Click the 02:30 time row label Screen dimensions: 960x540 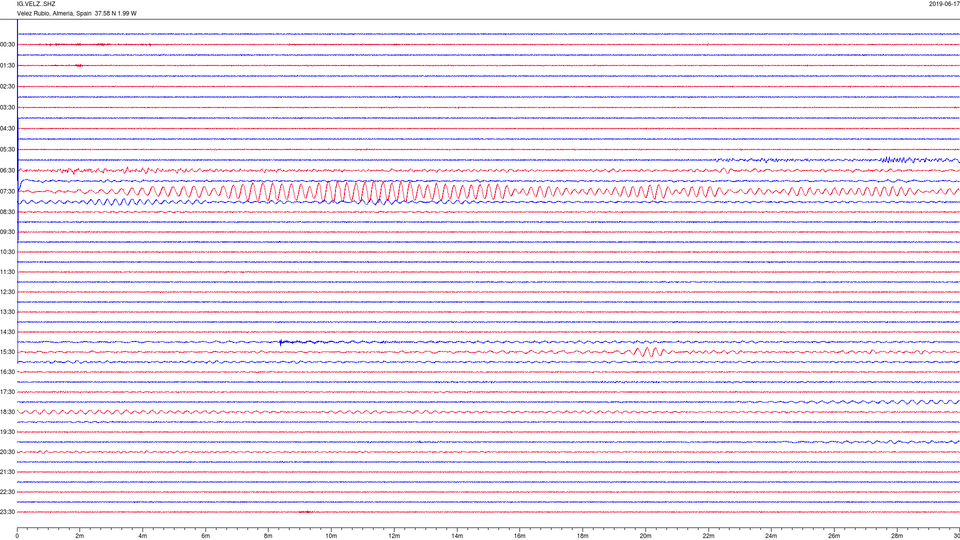point(7,86)
